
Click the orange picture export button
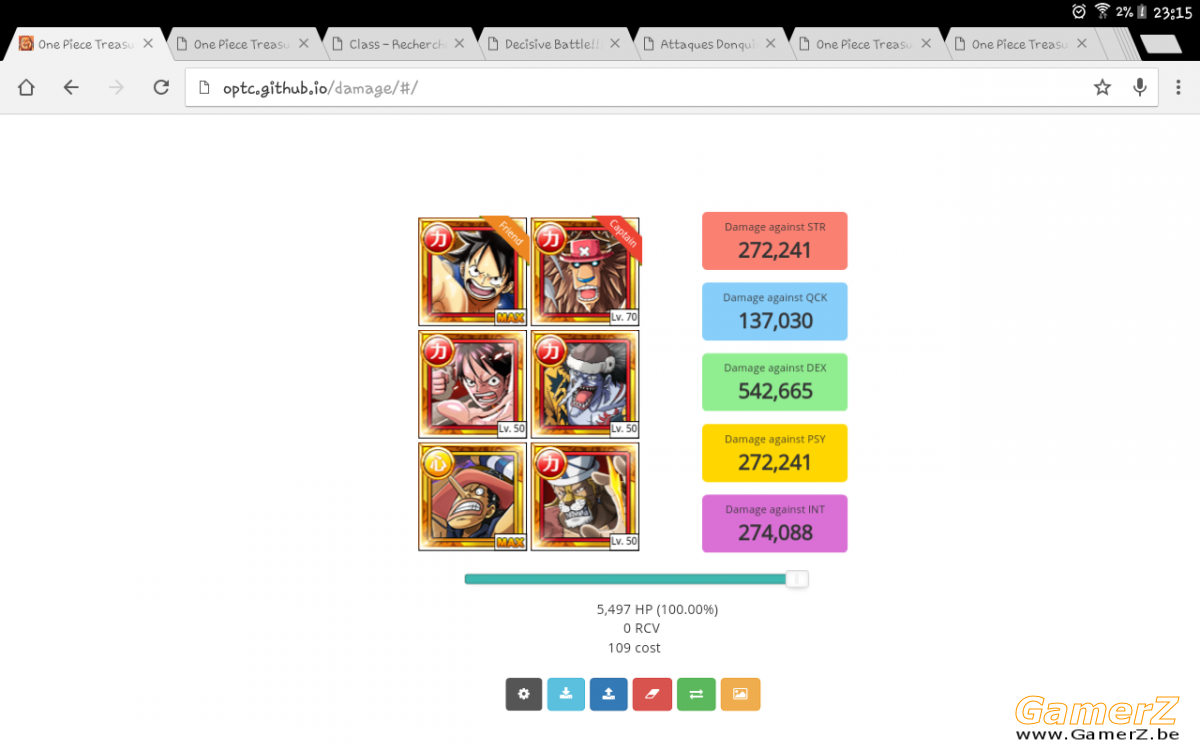[740, 694]
